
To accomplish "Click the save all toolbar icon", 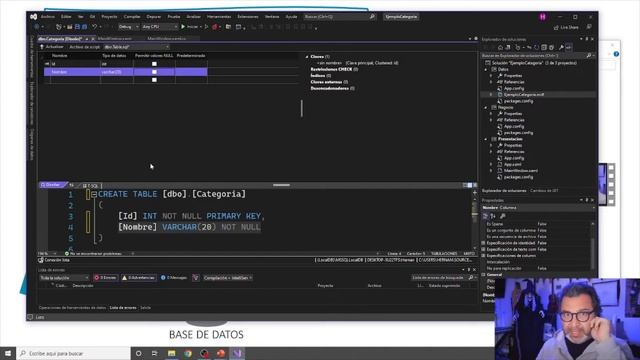I will point(84,27).
